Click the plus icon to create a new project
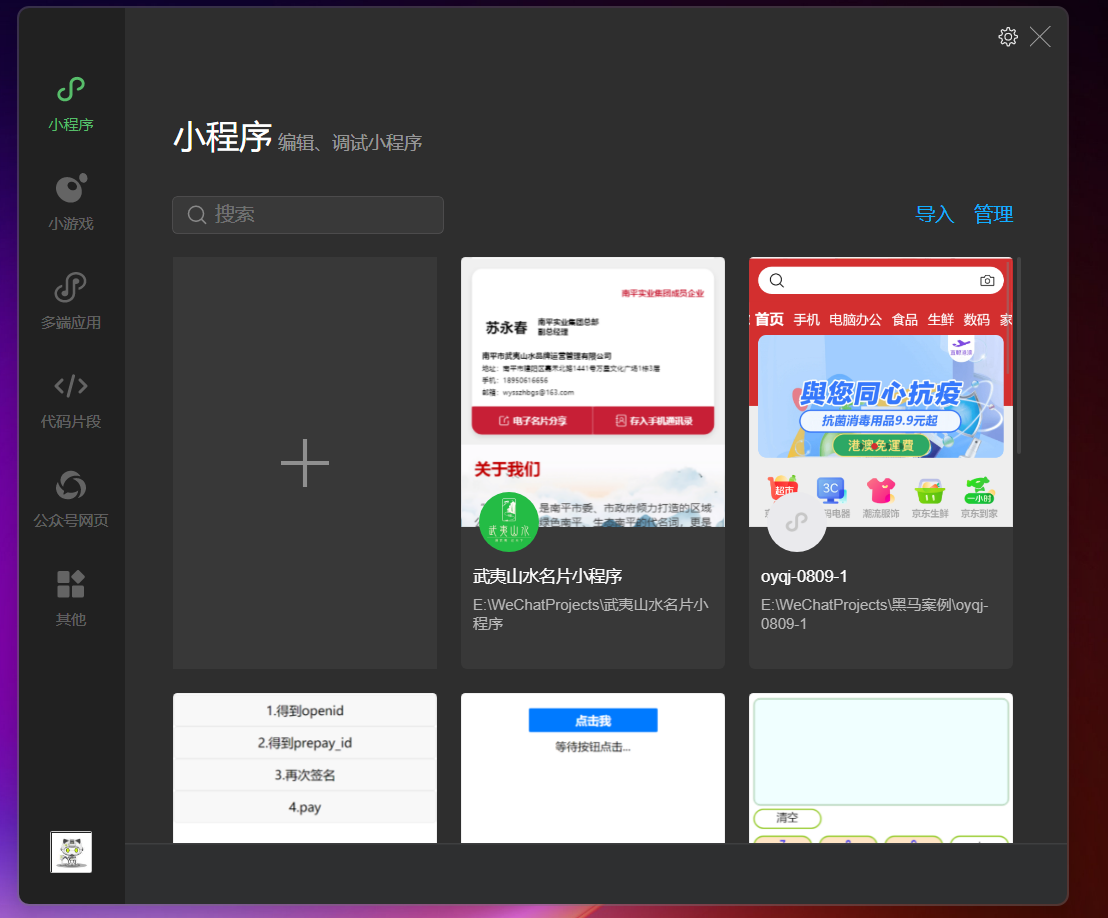The width and height of the screenshot is (1108, 918). click(x=304, y=462)
